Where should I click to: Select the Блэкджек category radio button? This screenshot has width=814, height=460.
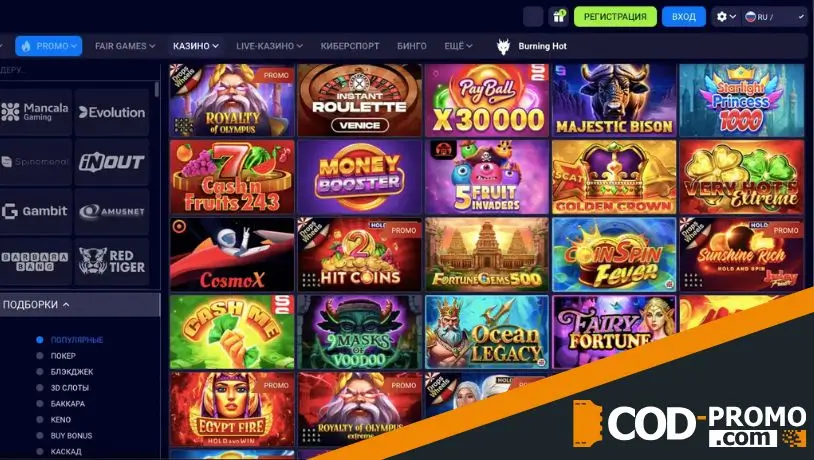pos(39,372)
